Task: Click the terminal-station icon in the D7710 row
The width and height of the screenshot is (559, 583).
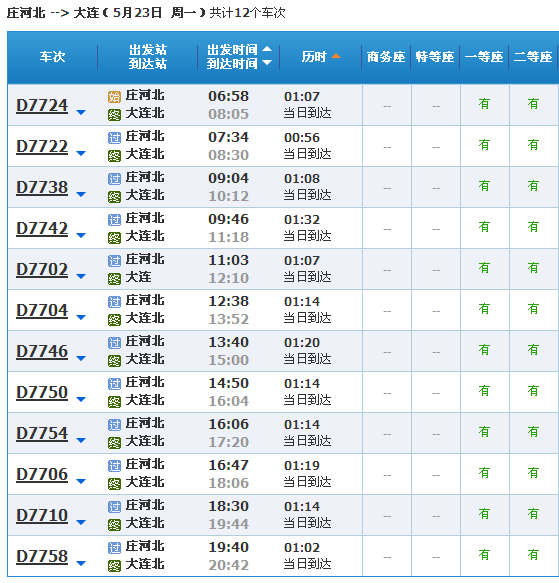Action: pyautogui.click(x=114, y=525)
